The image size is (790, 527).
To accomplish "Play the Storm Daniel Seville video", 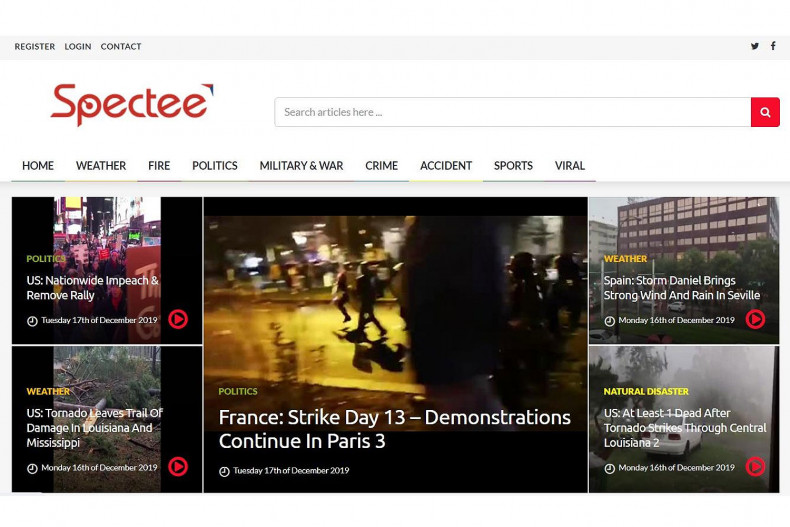I will point(755,319).
